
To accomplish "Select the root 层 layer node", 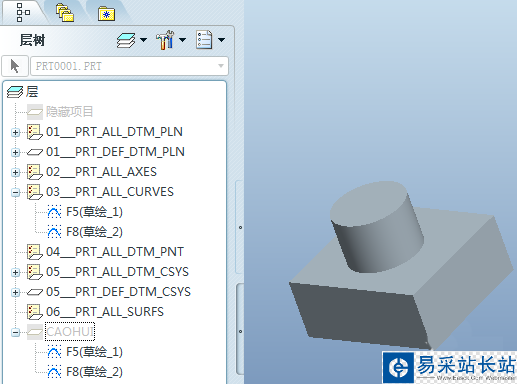I will (x=32, y=92).
